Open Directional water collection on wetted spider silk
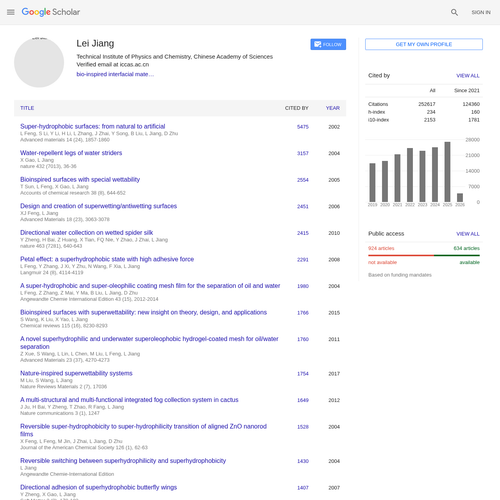 (x=87, y=233)
